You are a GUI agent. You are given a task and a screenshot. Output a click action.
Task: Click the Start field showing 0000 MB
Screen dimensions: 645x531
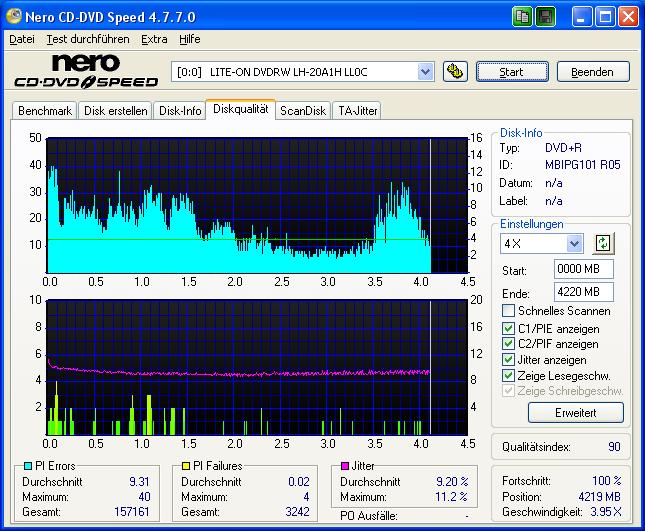(584, 269)
